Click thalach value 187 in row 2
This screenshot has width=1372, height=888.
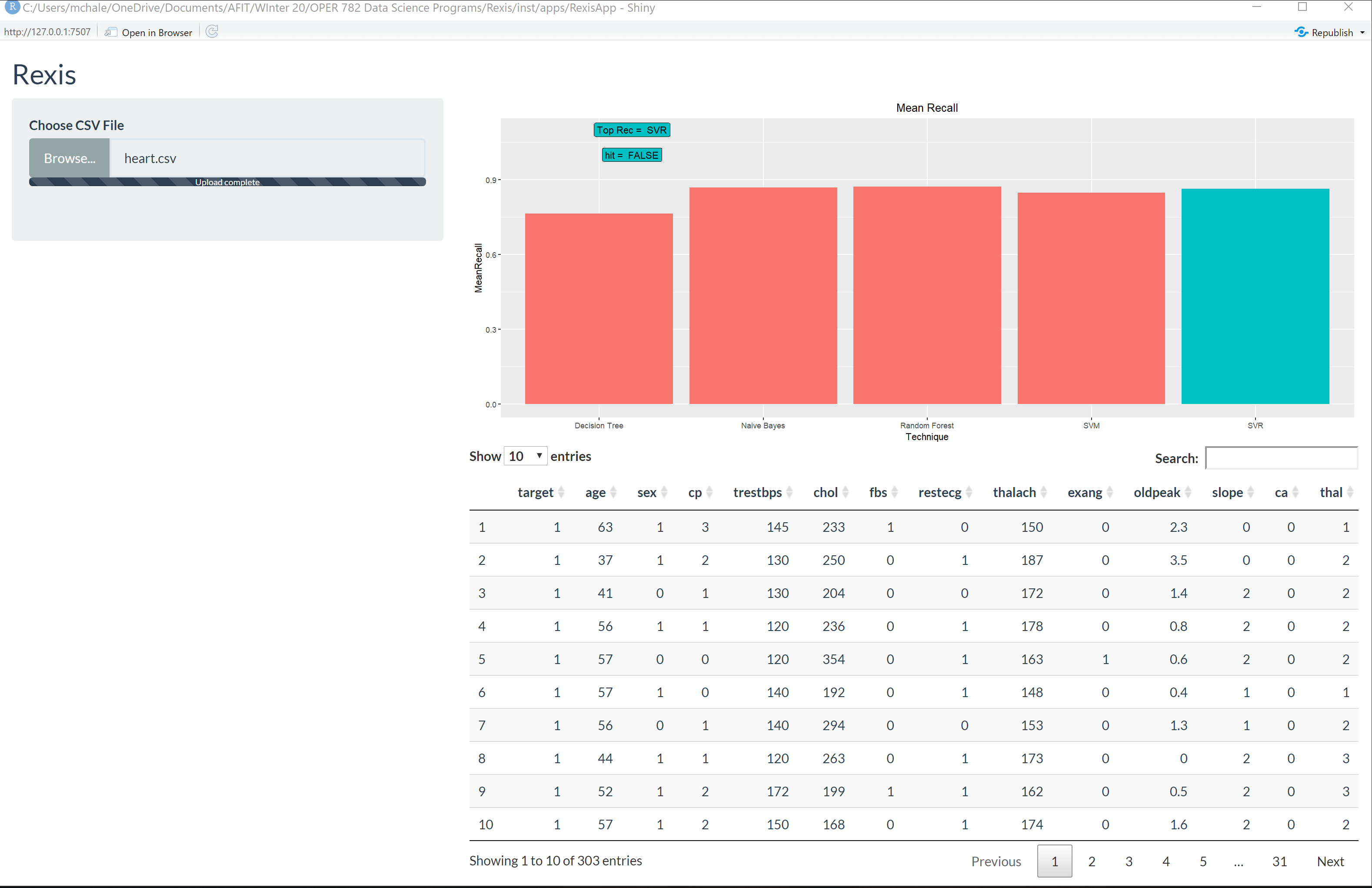[1032, 560]
